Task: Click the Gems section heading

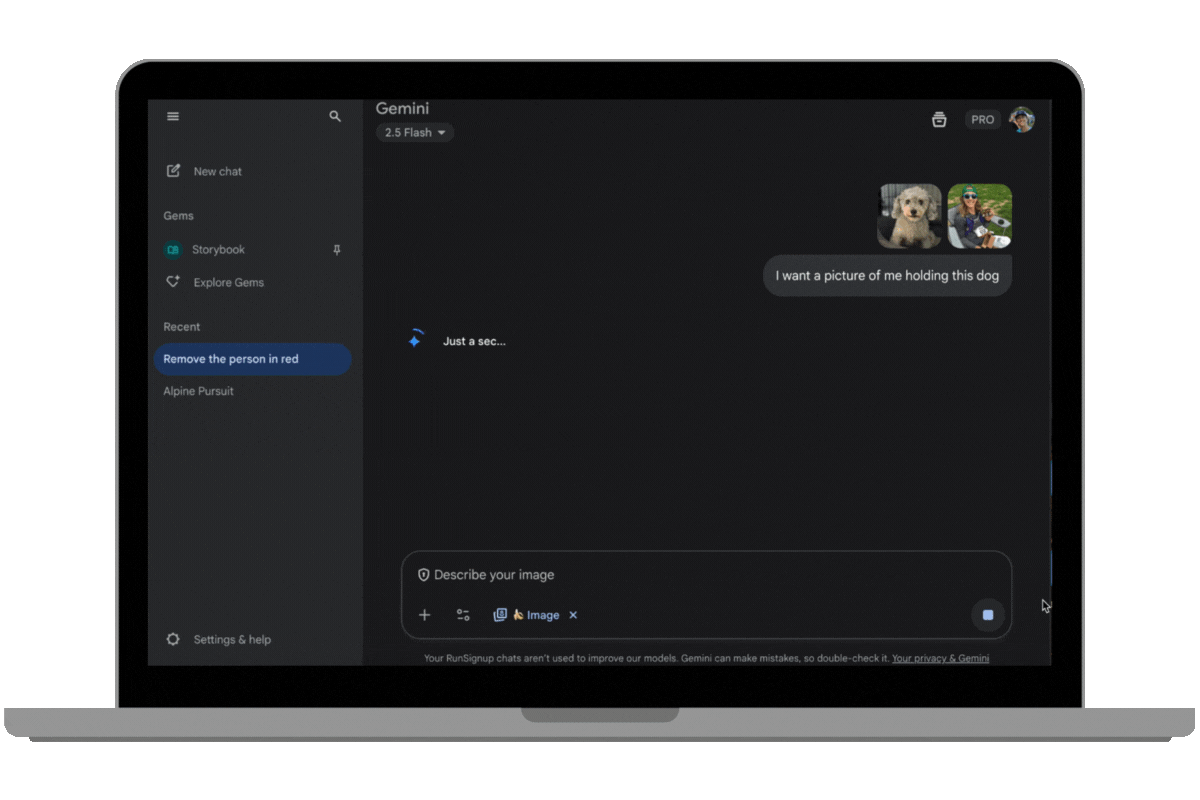Action: click(179, 216)
